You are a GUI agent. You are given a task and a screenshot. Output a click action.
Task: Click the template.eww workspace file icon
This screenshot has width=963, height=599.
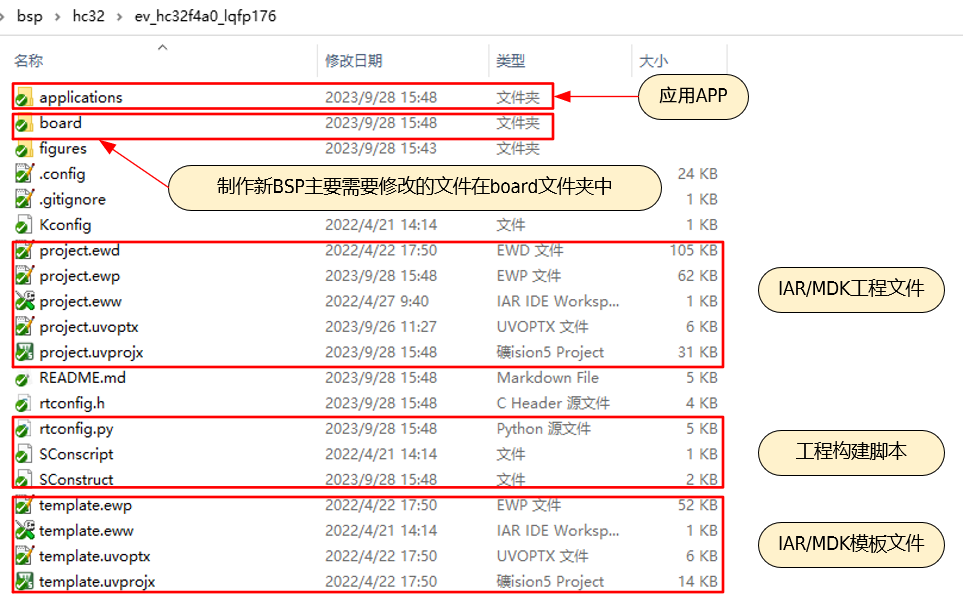click(x=25, y=530)
